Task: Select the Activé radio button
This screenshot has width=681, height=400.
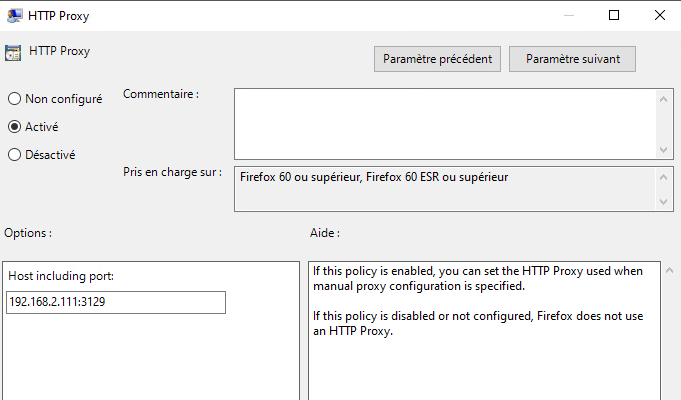Action: point(14,126)
